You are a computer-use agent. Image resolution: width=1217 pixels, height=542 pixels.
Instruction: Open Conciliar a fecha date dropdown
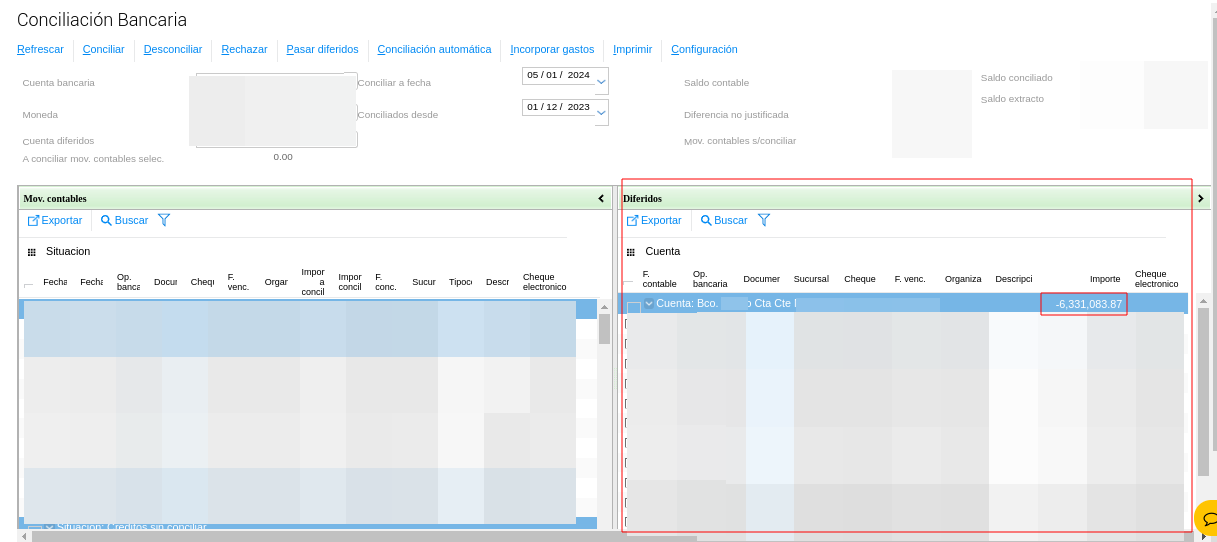[601, 81]
